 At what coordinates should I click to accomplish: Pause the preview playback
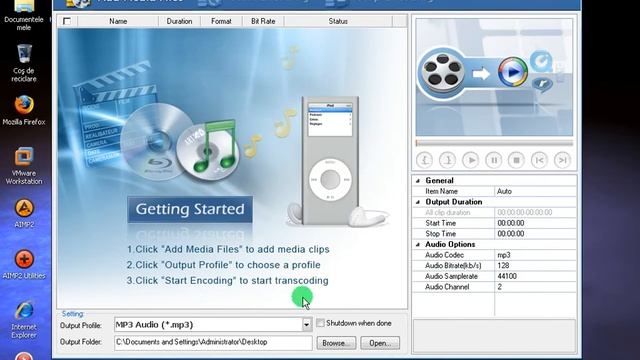click(493, 160)
